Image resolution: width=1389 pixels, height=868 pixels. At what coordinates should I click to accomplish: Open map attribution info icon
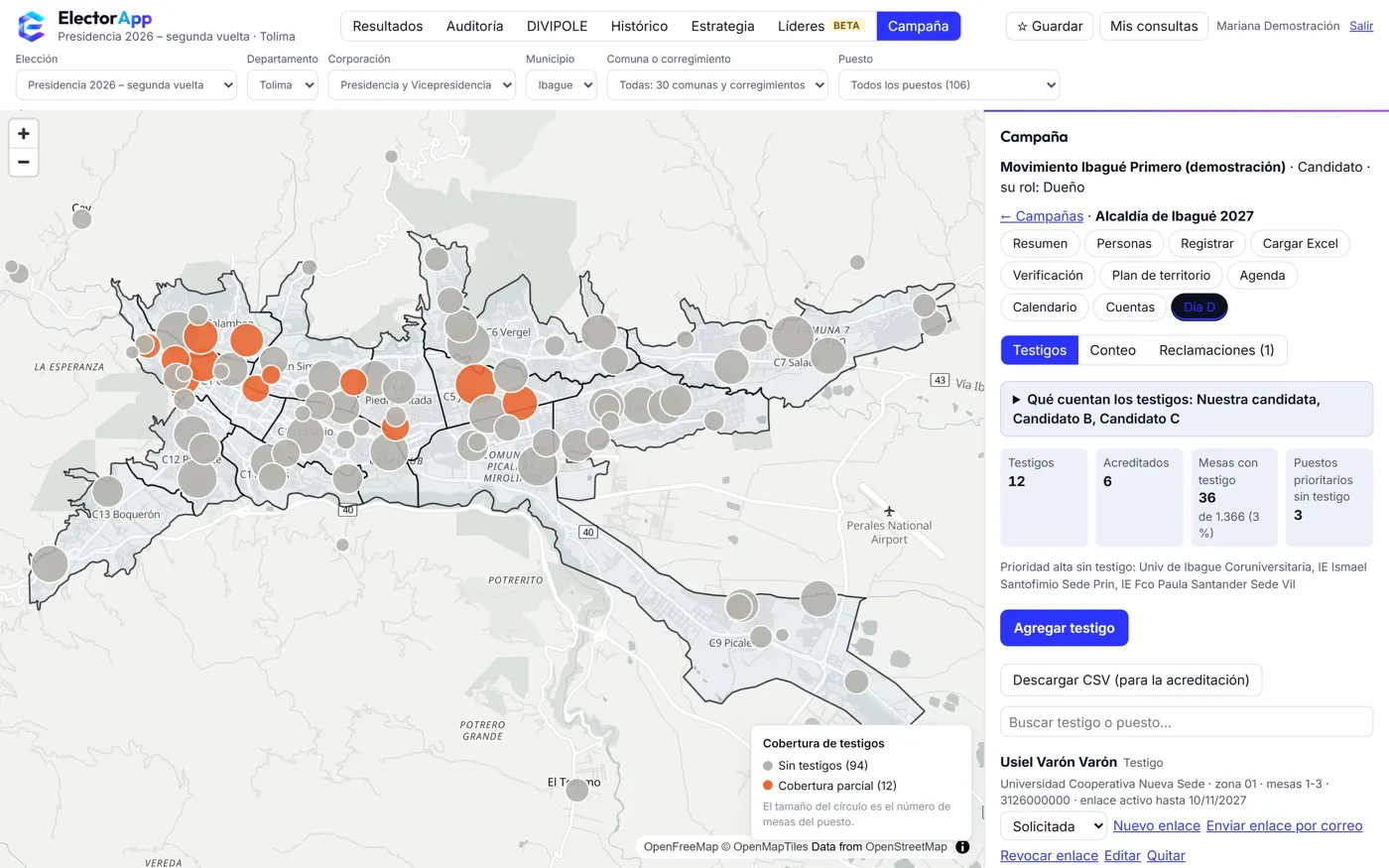pyautogui.click(x=962, y=847)
